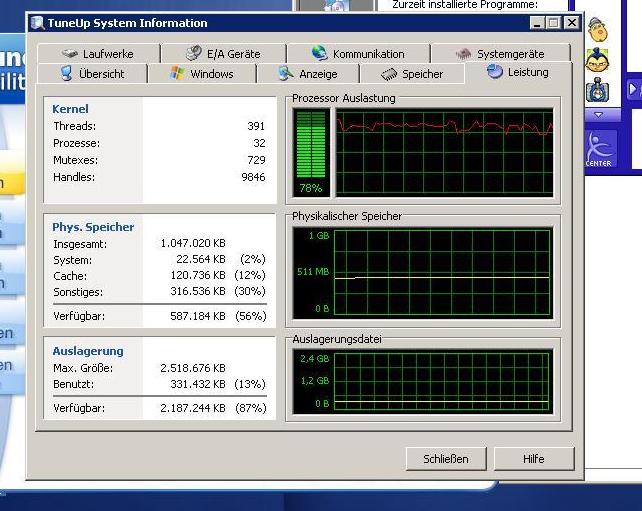Switch to the Anzeige tab

[x=308, y=74]
